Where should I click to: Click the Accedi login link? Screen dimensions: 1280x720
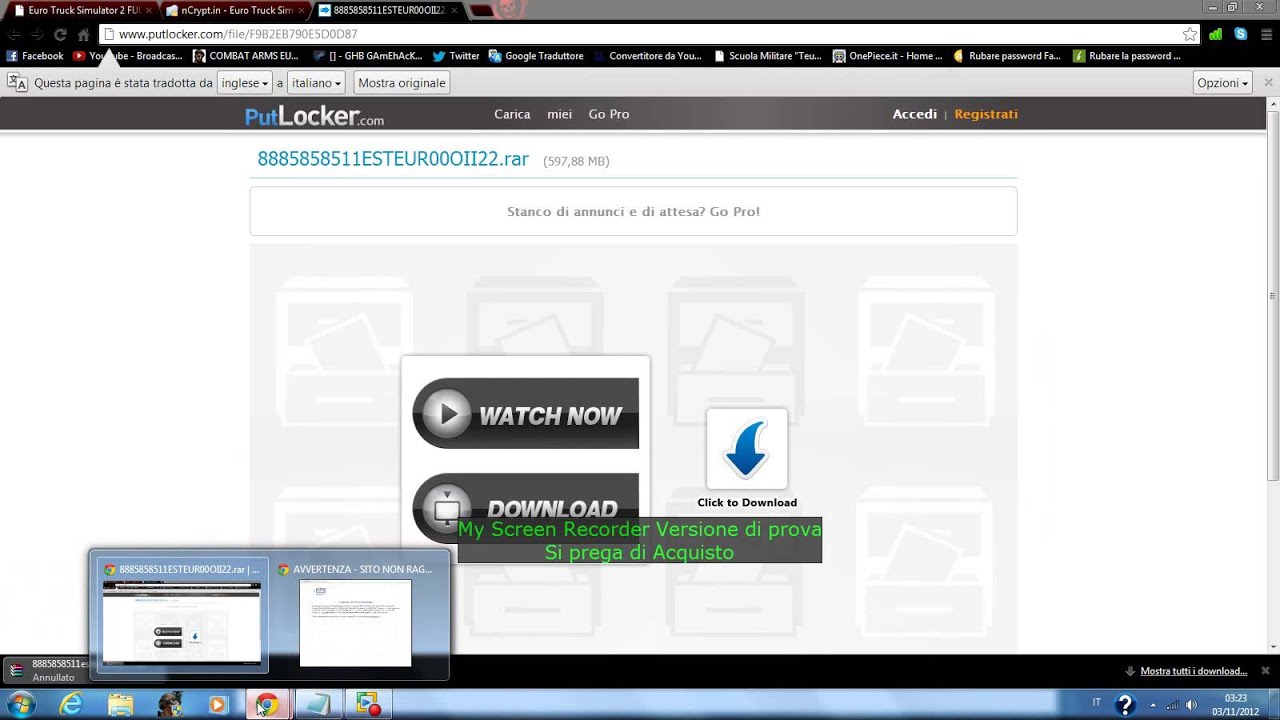[915, 114]
